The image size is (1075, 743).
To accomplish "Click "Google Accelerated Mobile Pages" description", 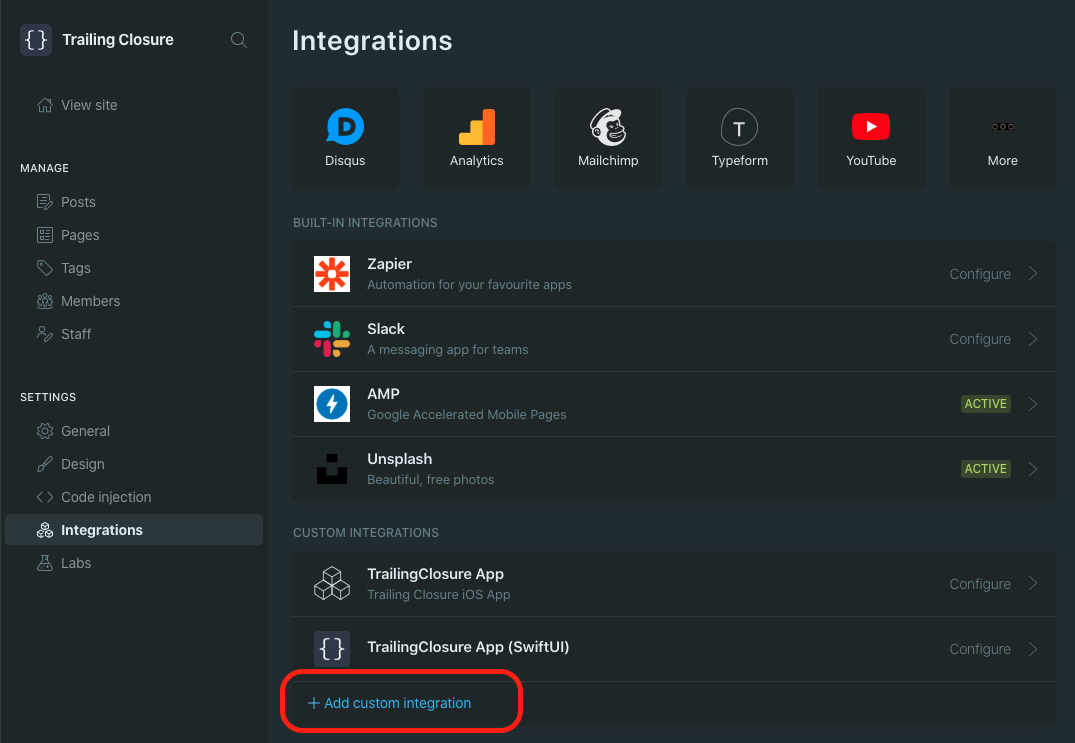I will (467, 415).
